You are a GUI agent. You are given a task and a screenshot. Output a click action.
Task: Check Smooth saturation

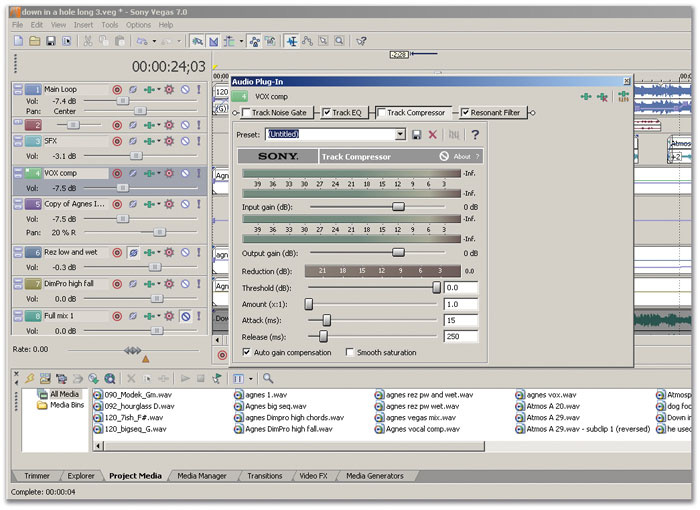pyautogui.click(x=350, y=352)
